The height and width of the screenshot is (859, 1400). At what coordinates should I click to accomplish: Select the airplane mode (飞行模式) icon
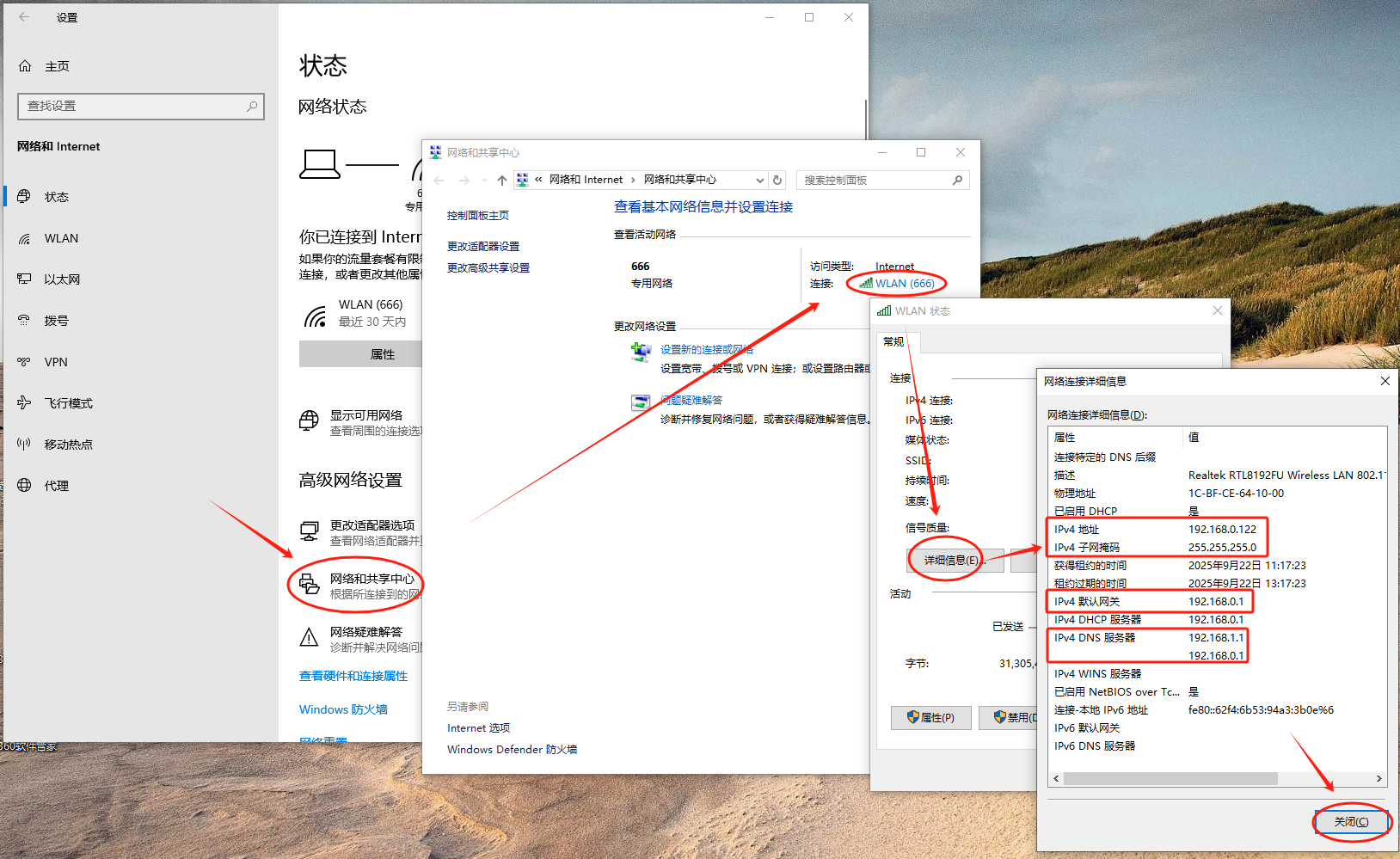coord(25,403)
